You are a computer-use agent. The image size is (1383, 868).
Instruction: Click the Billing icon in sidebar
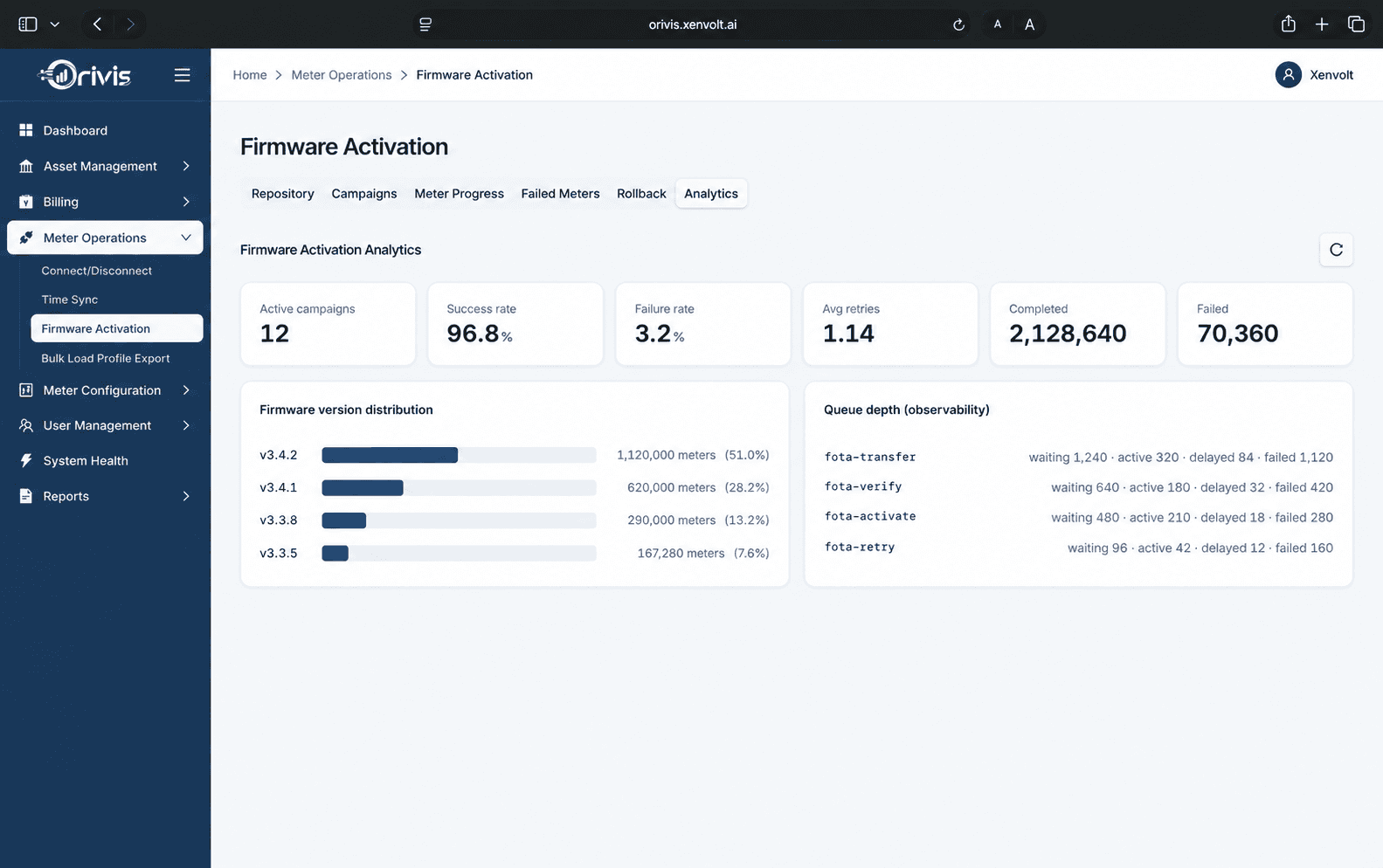coord(26,202)
